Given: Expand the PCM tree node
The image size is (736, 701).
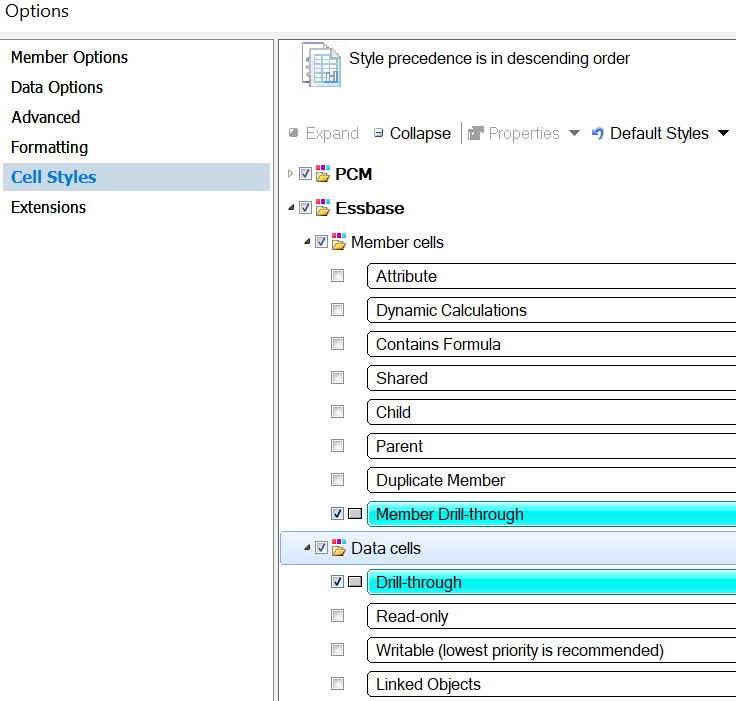Looking at the screenshot, I should click(x=291, y=174).
